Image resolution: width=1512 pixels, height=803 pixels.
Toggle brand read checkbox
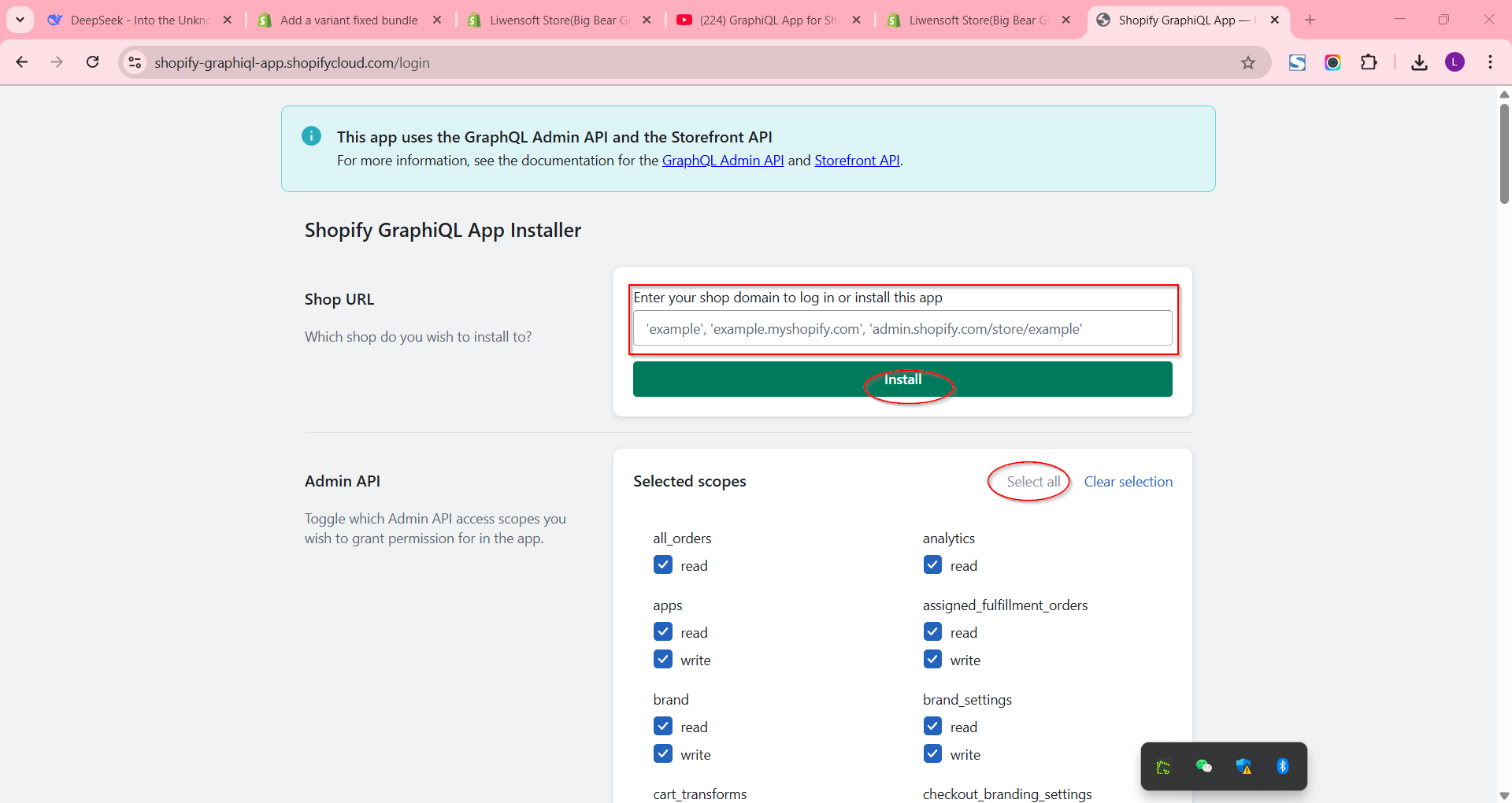663,727
